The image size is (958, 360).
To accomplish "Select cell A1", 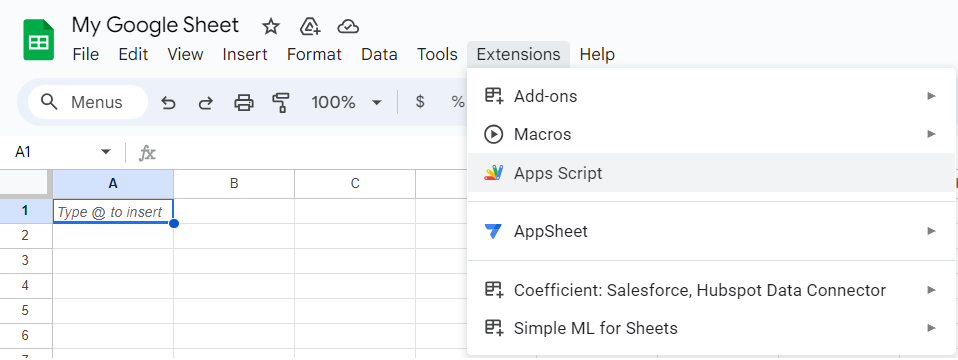I will point(113,211).
